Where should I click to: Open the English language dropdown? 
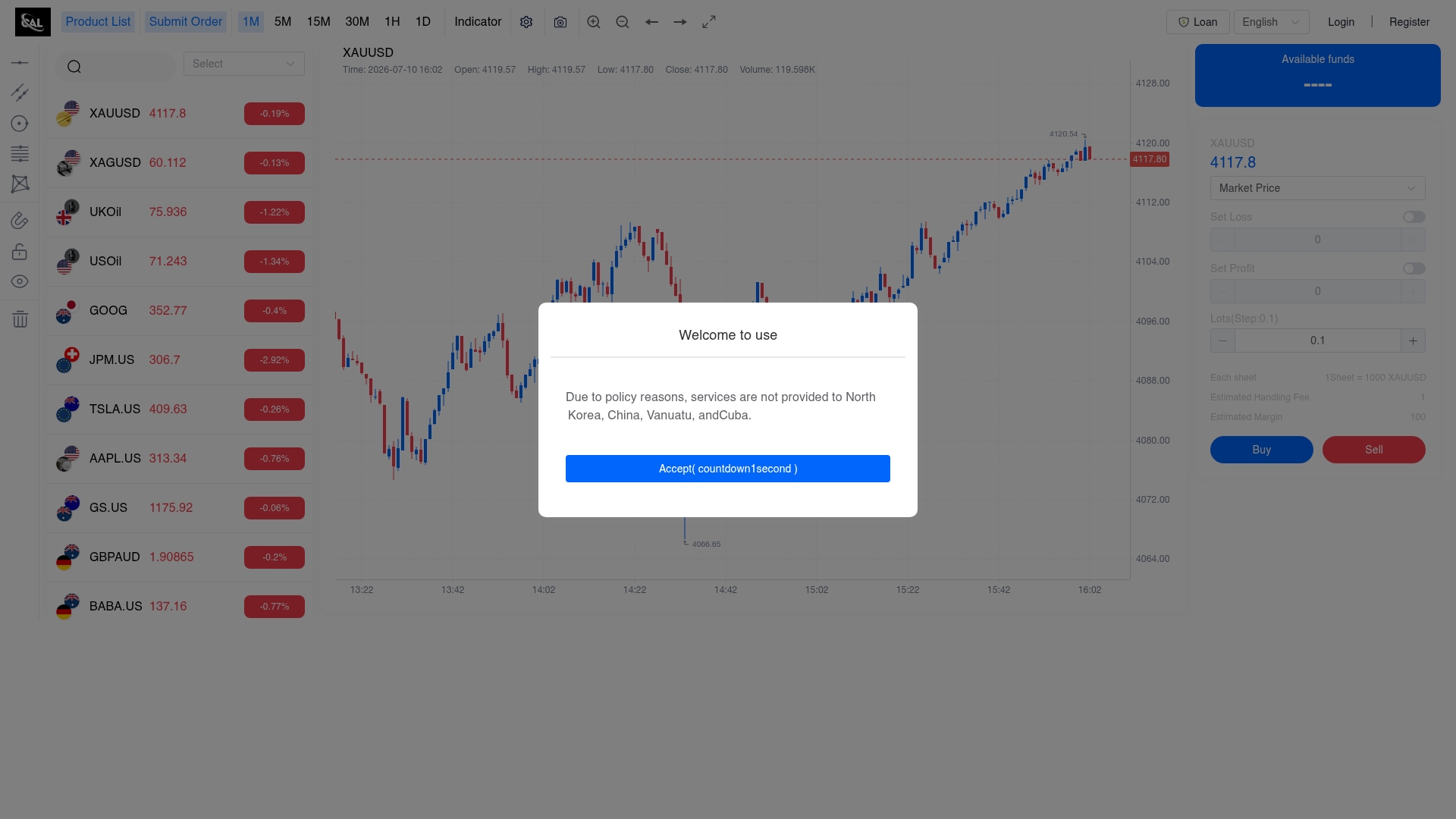coord(1271,22)
